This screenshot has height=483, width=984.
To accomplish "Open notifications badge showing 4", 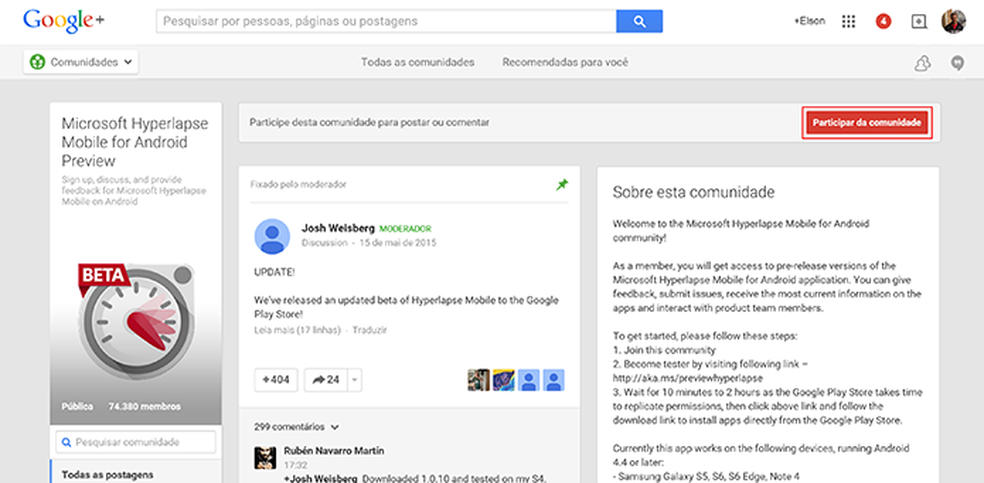I will (883, 21).
